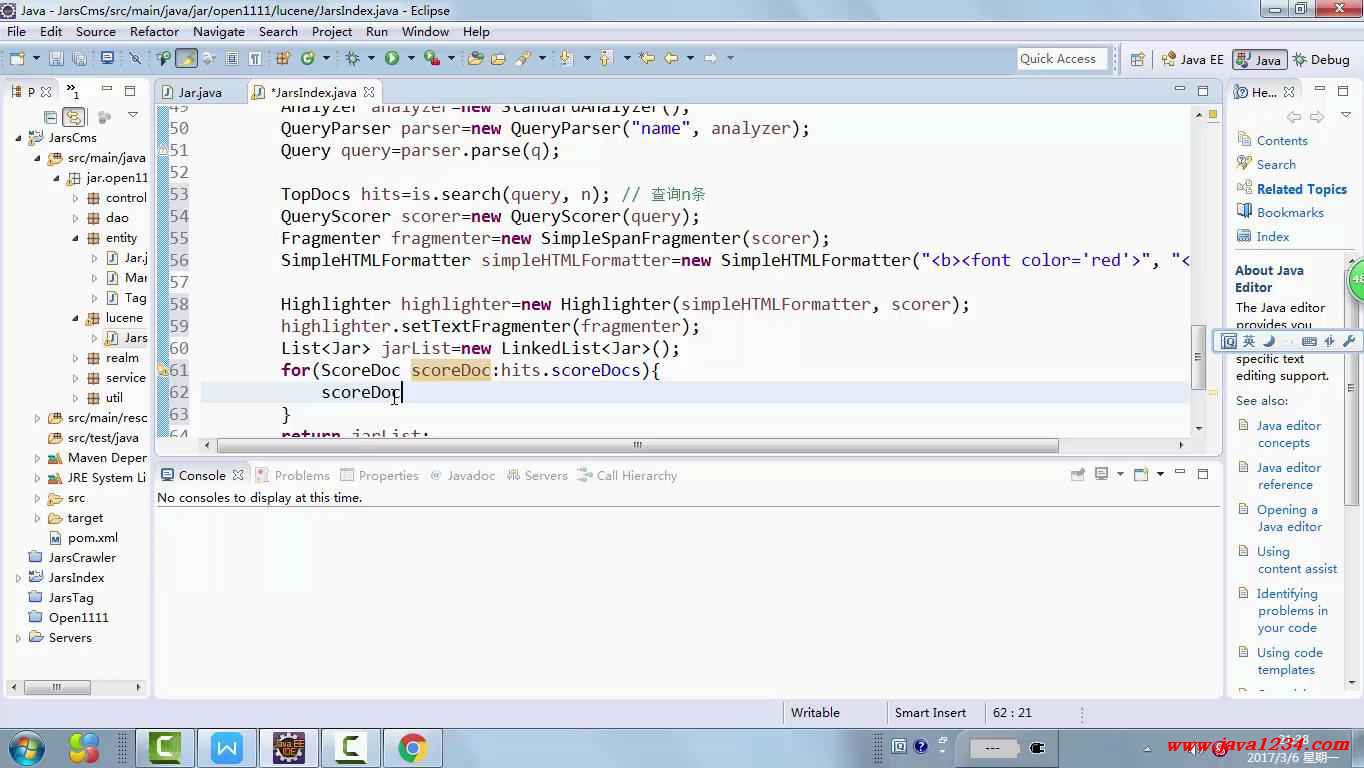Image resolution: width=1364 pixels, height=768 pixels.
Task: Switch to the Problems tab
Action: (293, 475)
